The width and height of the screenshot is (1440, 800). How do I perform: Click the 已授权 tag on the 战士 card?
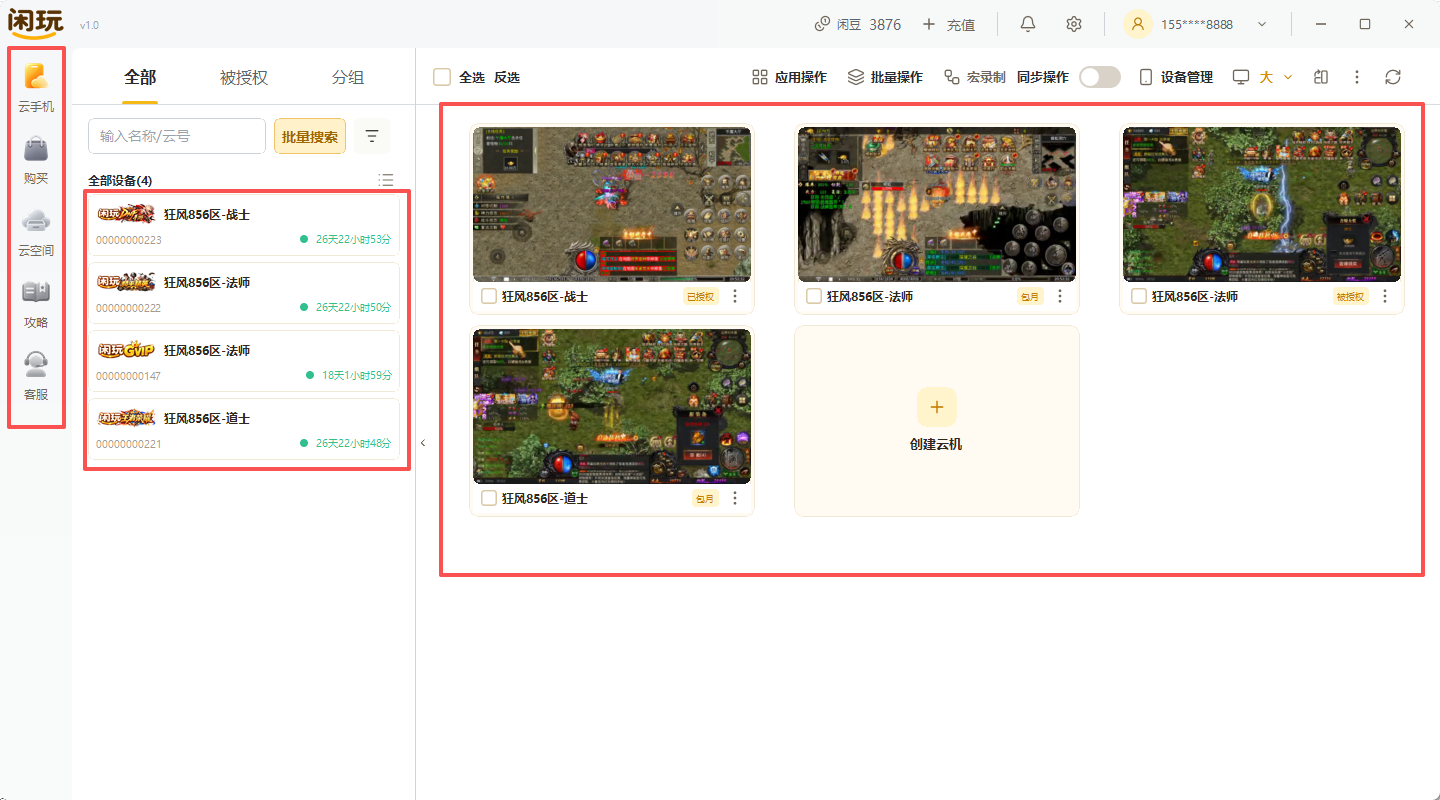point(701,296)
